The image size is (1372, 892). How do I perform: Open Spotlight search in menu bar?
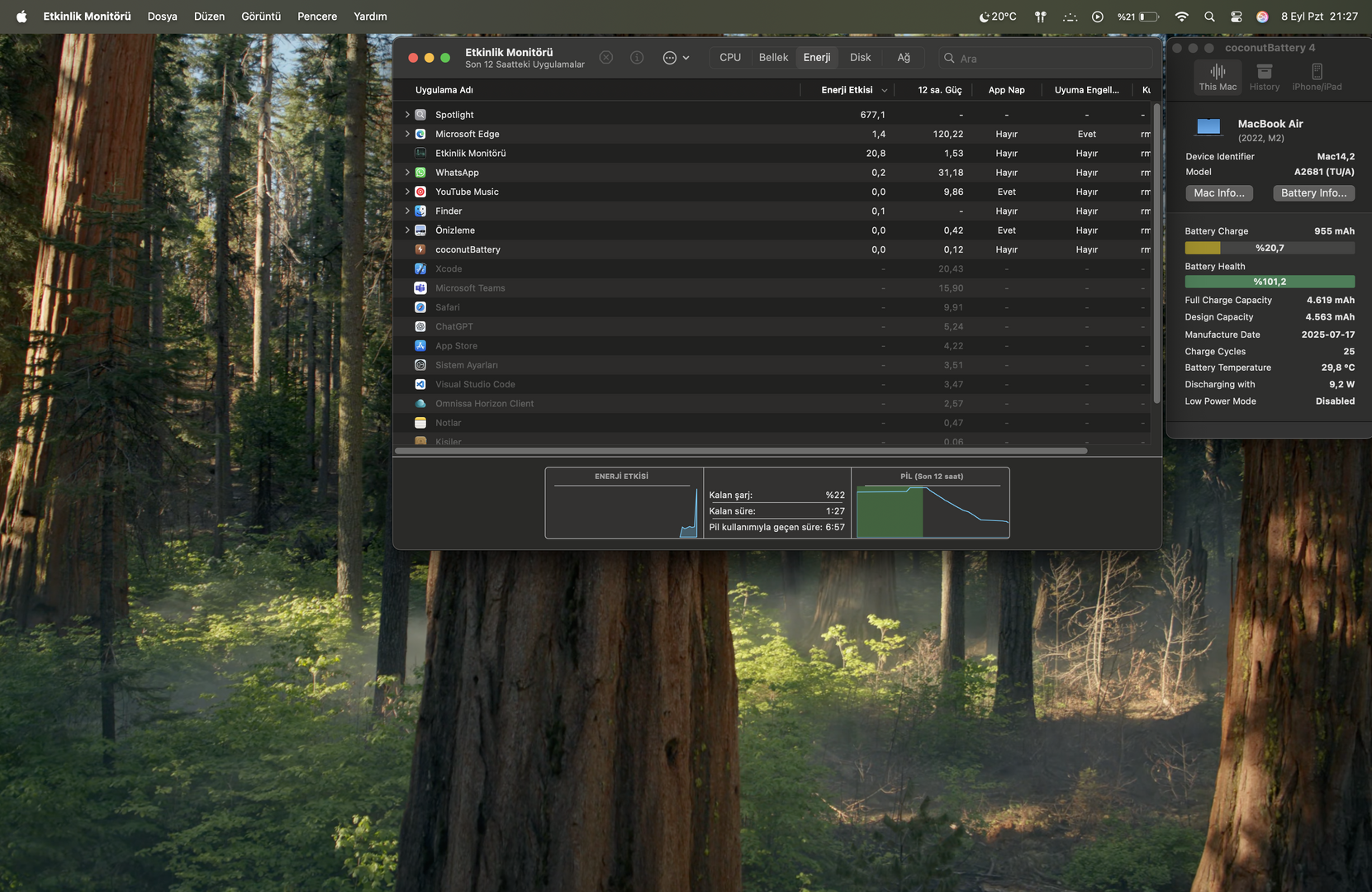(x=1209, y=17)
